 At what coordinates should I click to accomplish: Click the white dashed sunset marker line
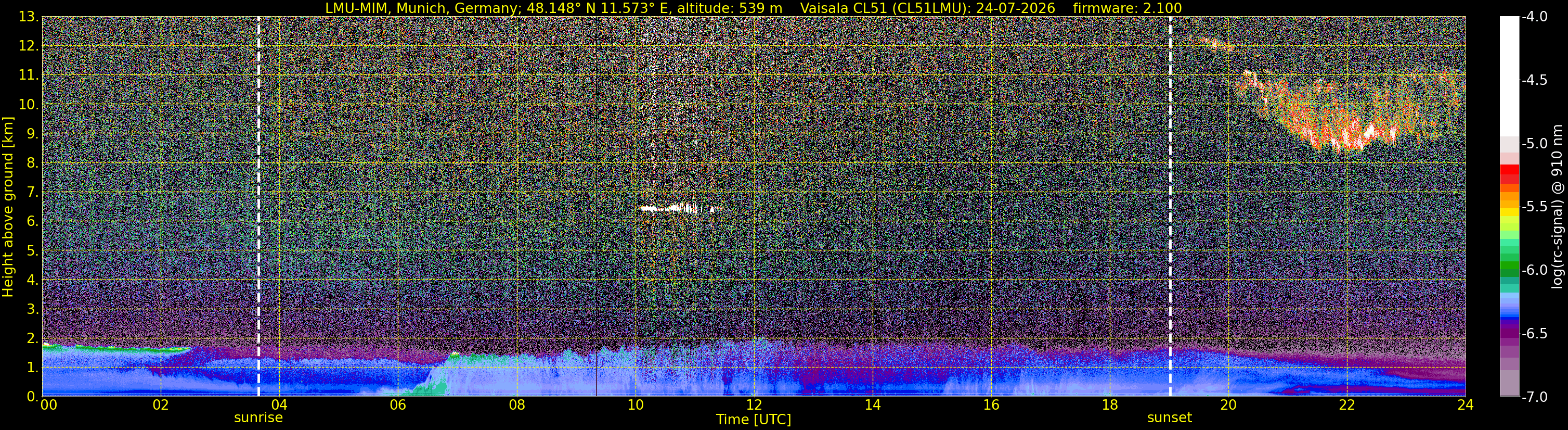1170,207
